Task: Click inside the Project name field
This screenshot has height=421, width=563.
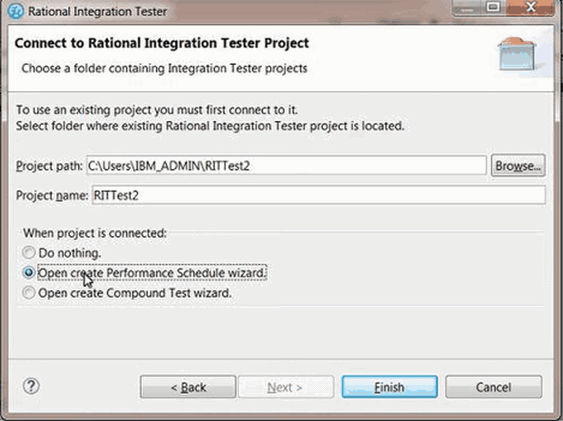Action: coord(318,195)
